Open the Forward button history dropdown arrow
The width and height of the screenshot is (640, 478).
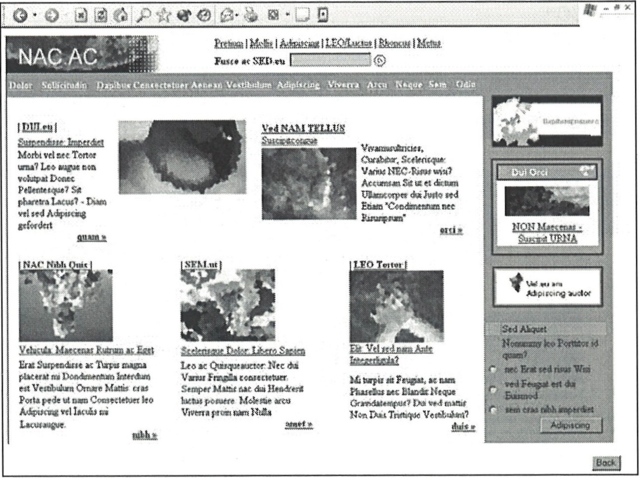66,16
